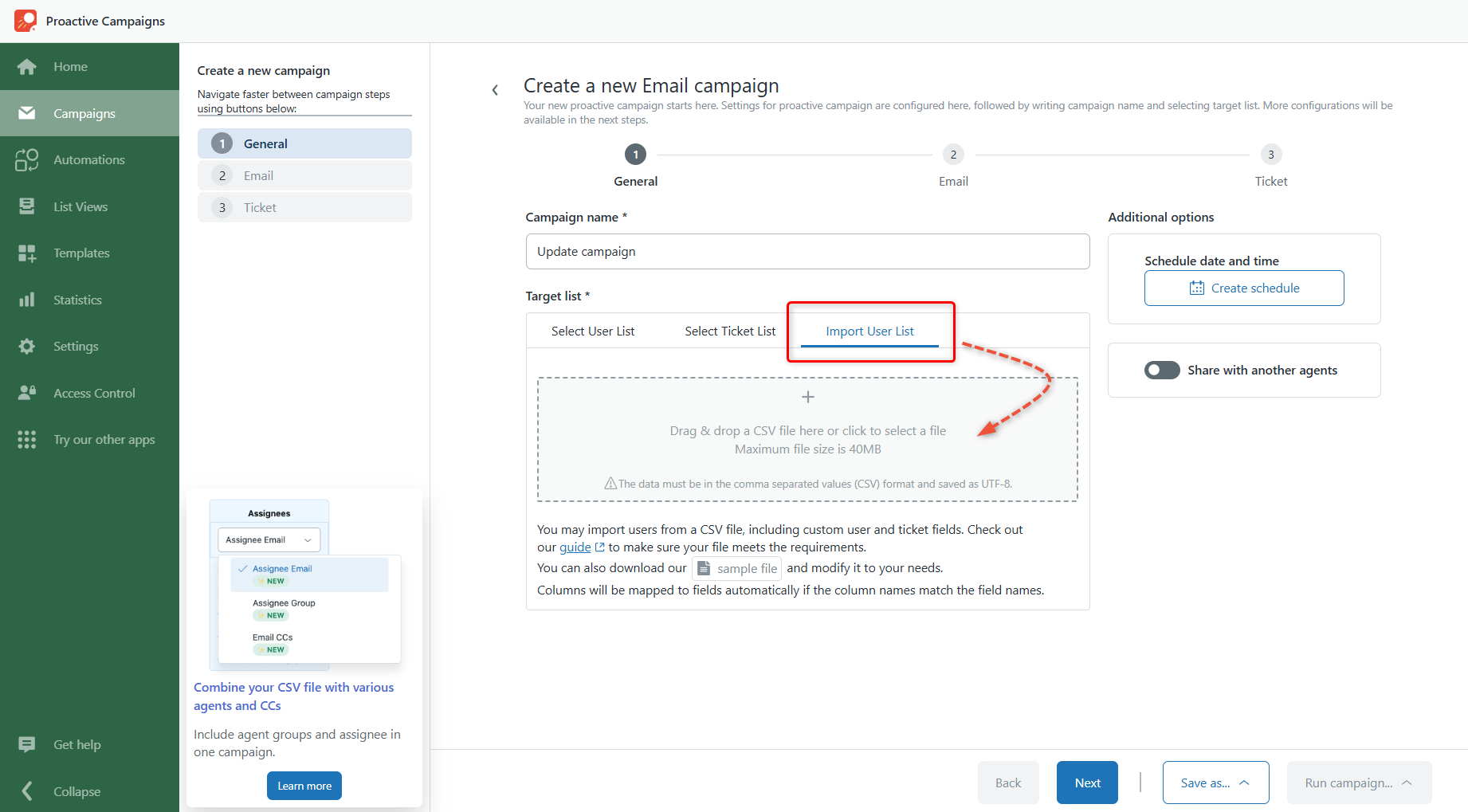The image size is (1468, 812).
Task: Switch to Select Ticket List tab
Action: 730,331
